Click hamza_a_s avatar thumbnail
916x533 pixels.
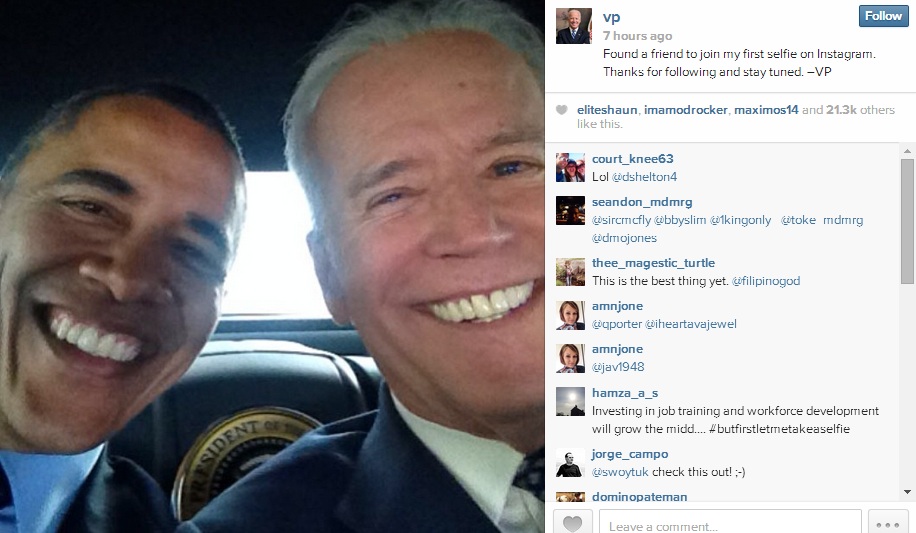[570, 402]
